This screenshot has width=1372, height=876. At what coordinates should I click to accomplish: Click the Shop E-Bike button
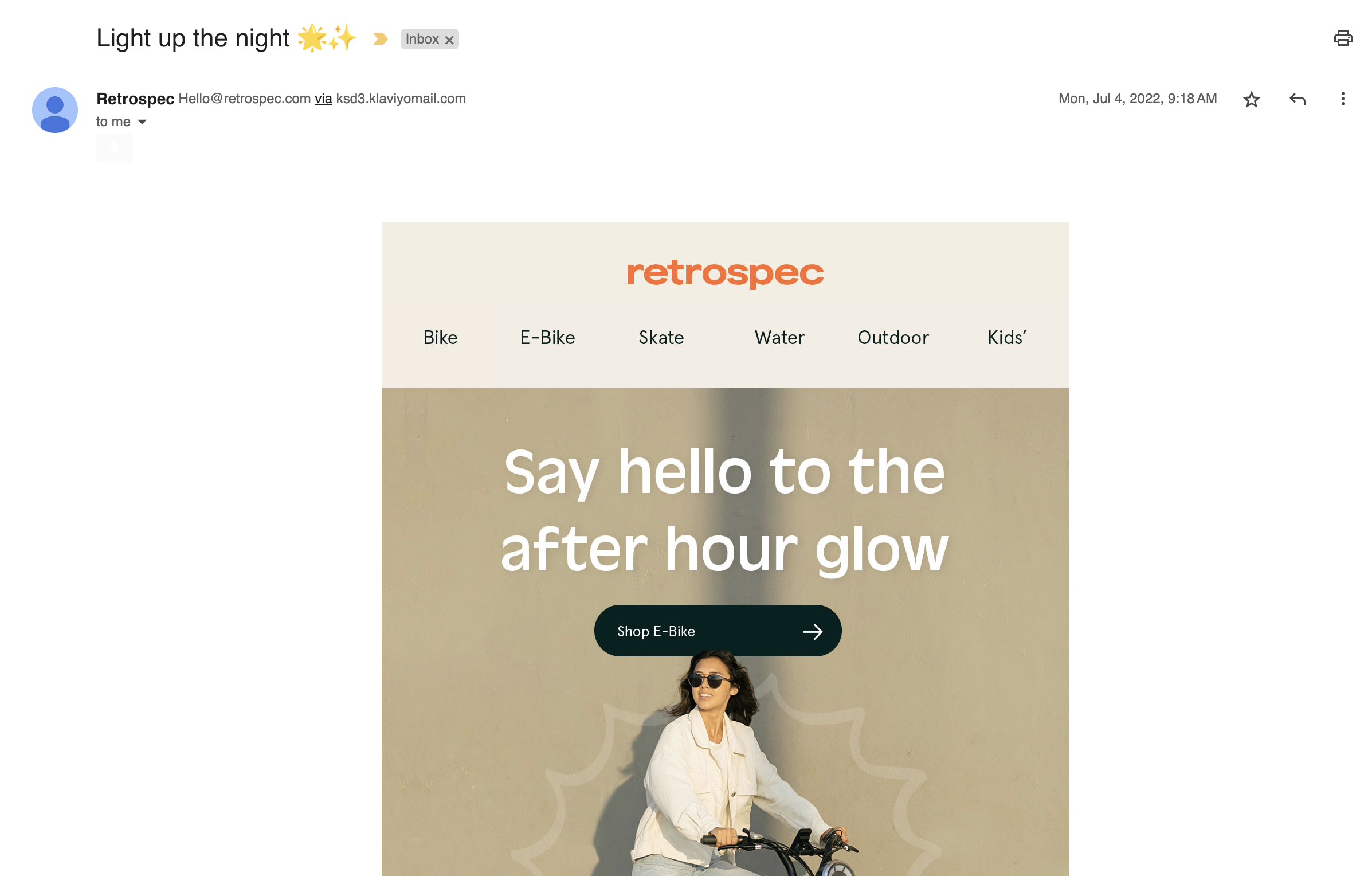pos(718,631)
